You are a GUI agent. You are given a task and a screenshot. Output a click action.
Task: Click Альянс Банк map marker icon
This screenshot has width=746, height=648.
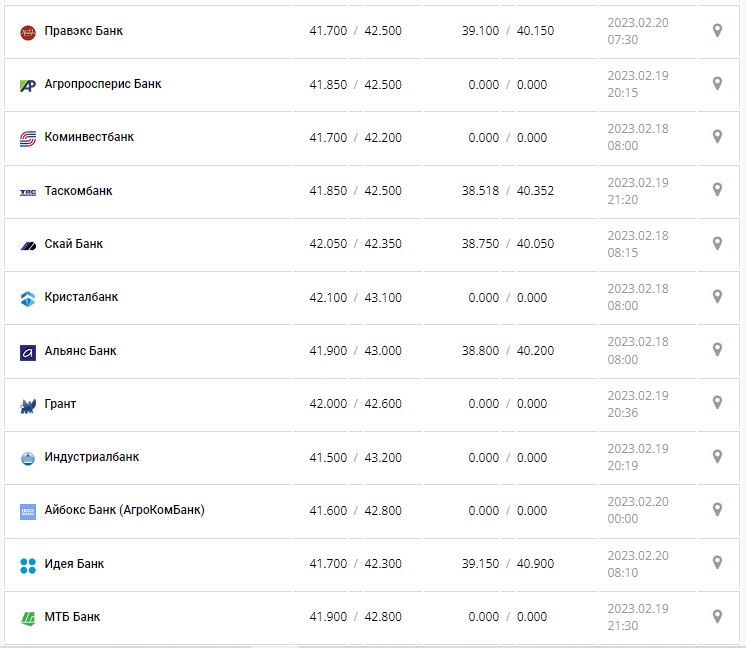(717, 350)
